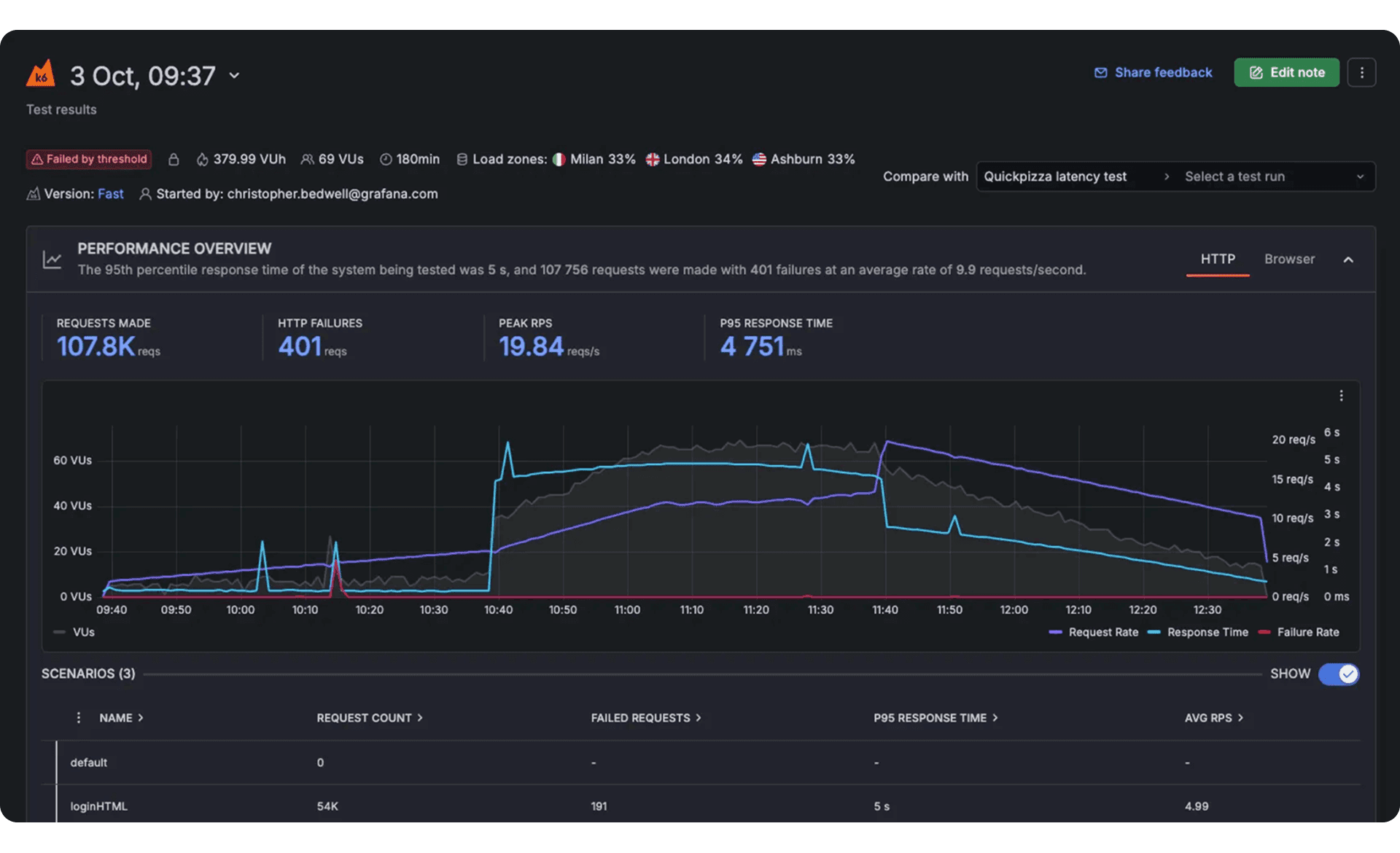
Task: Toggle the Scenarios SHOW switch off
Action: [1338, 674]
